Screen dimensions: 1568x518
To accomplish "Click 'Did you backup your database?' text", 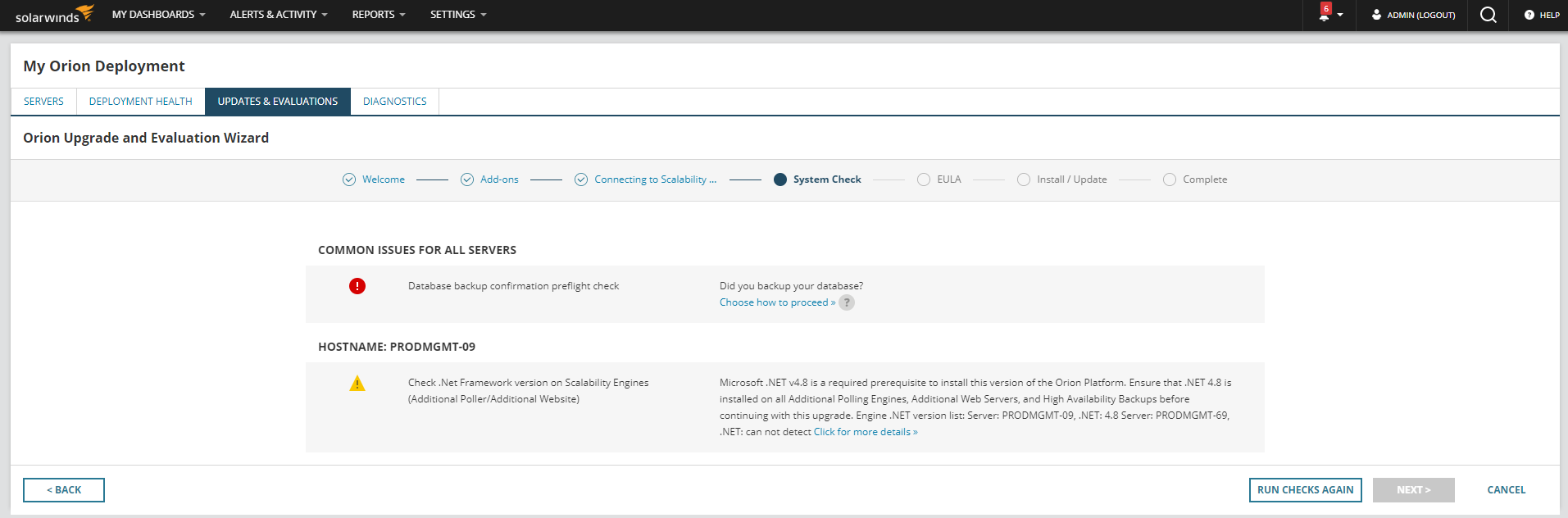I will click(791, 286).
